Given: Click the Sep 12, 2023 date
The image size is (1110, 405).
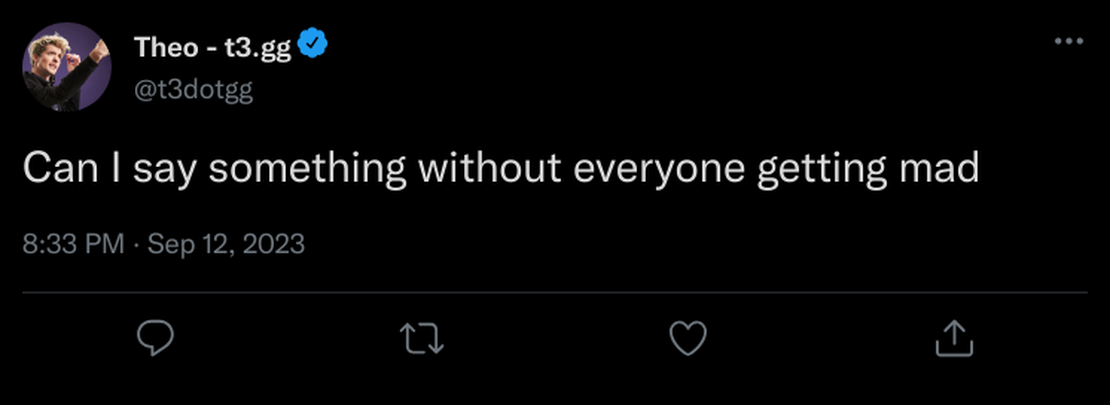Looking at the screenshot, I should pos(226,244).
